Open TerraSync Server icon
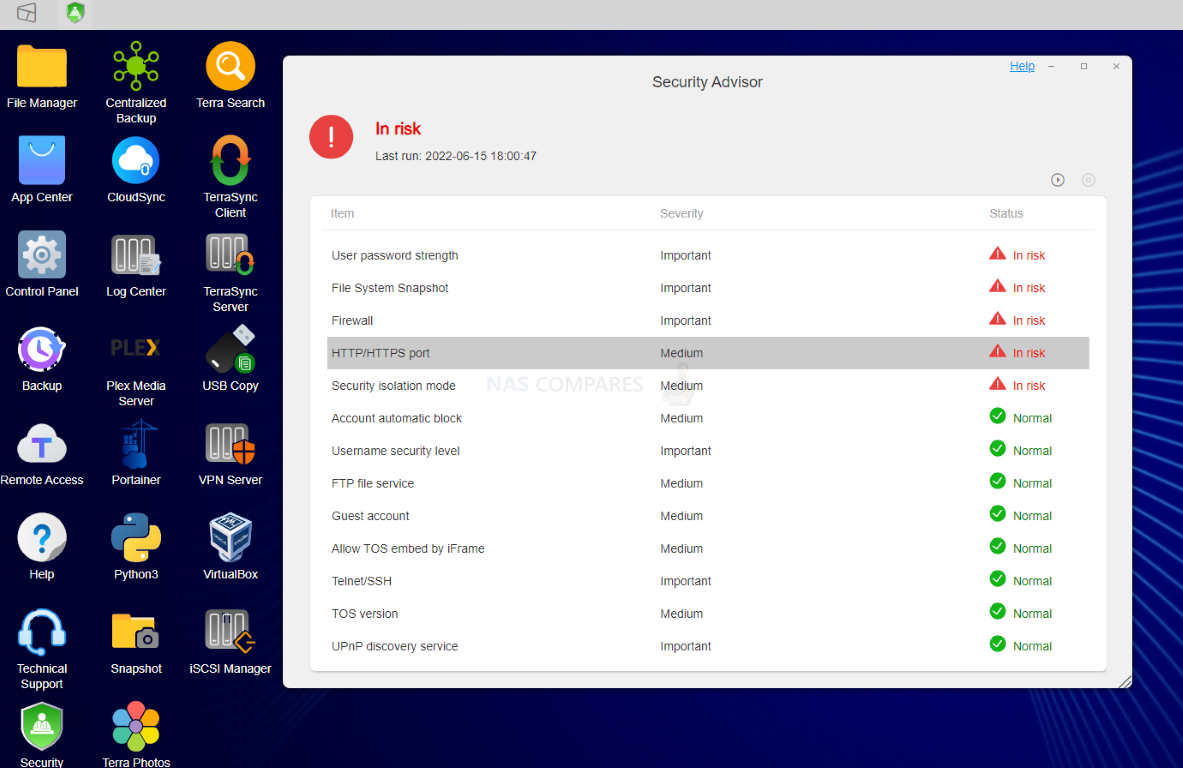 [230, 255]
